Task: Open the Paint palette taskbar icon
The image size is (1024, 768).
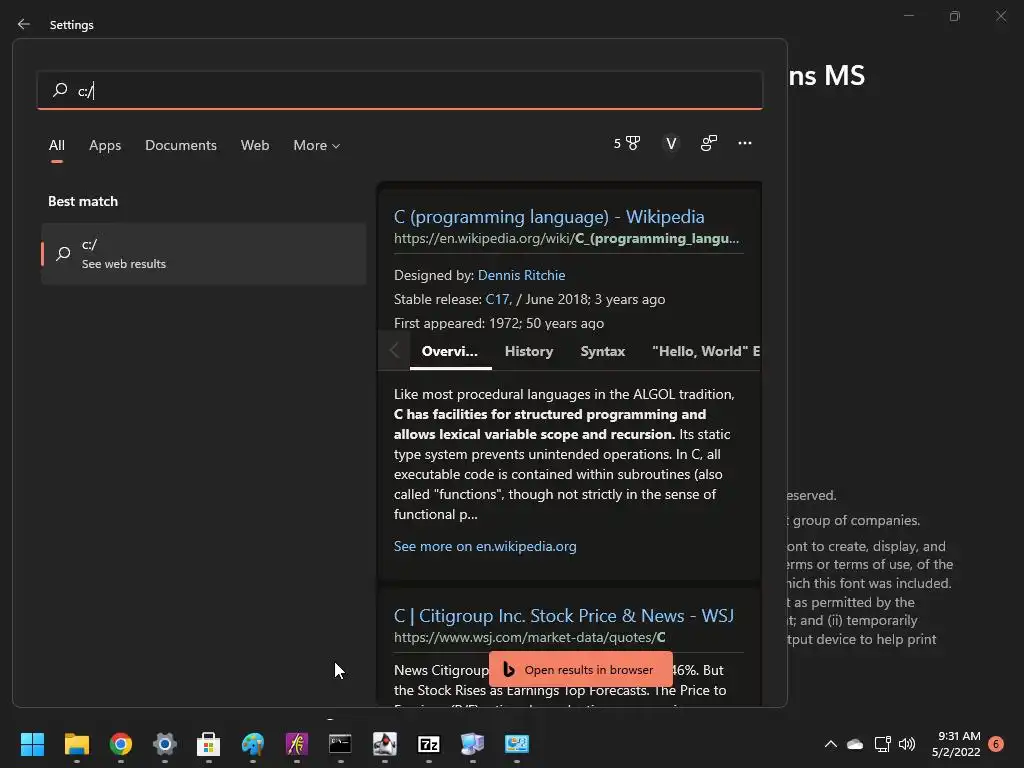Action: click(x=253, y=744)
